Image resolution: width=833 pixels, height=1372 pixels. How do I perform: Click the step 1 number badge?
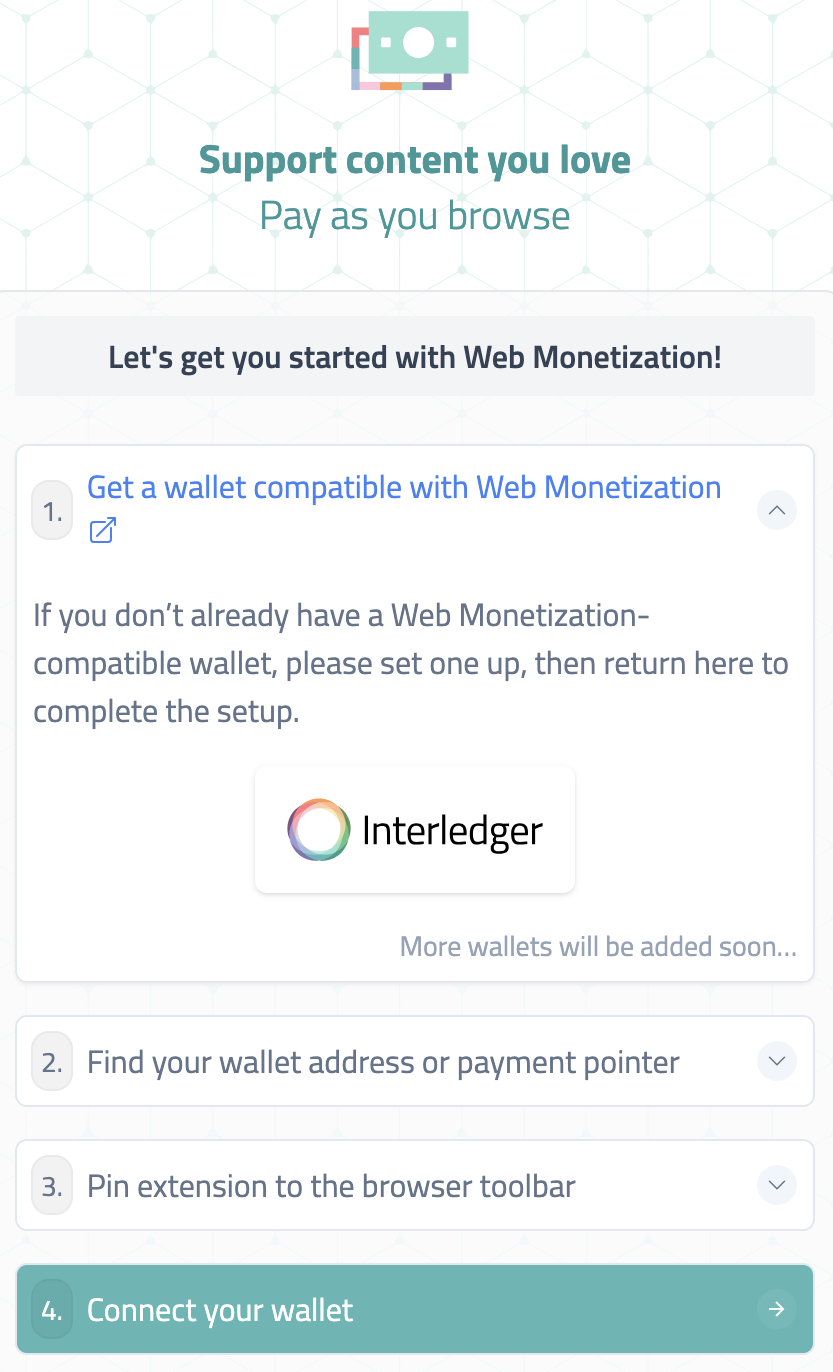click(52, 510)
